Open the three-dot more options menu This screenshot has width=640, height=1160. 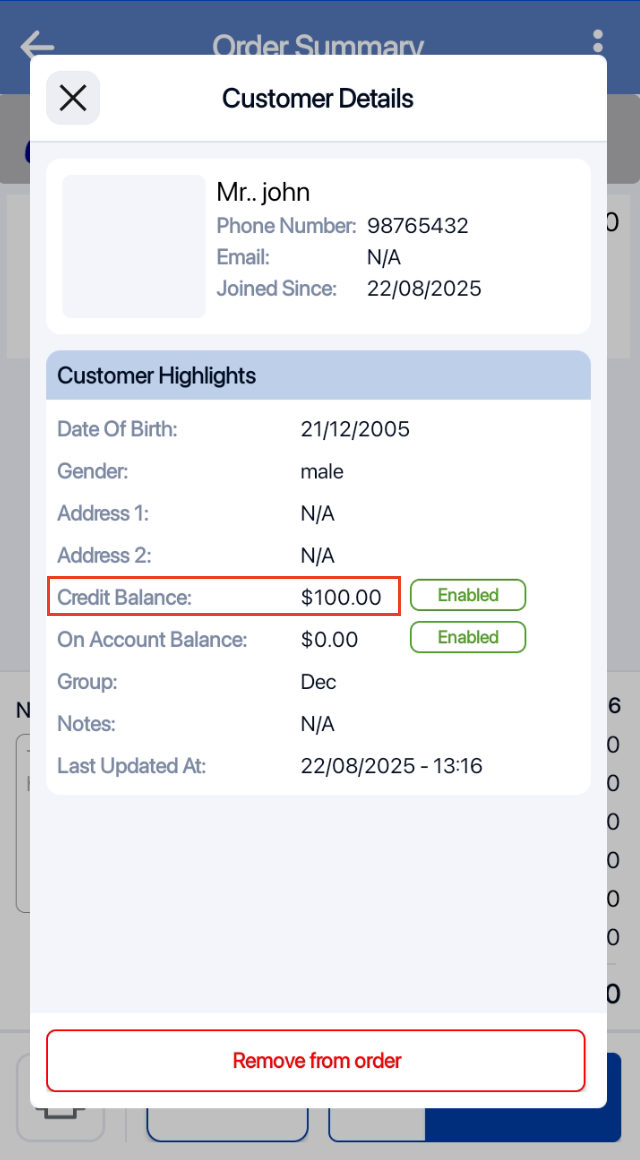[597, 41]
